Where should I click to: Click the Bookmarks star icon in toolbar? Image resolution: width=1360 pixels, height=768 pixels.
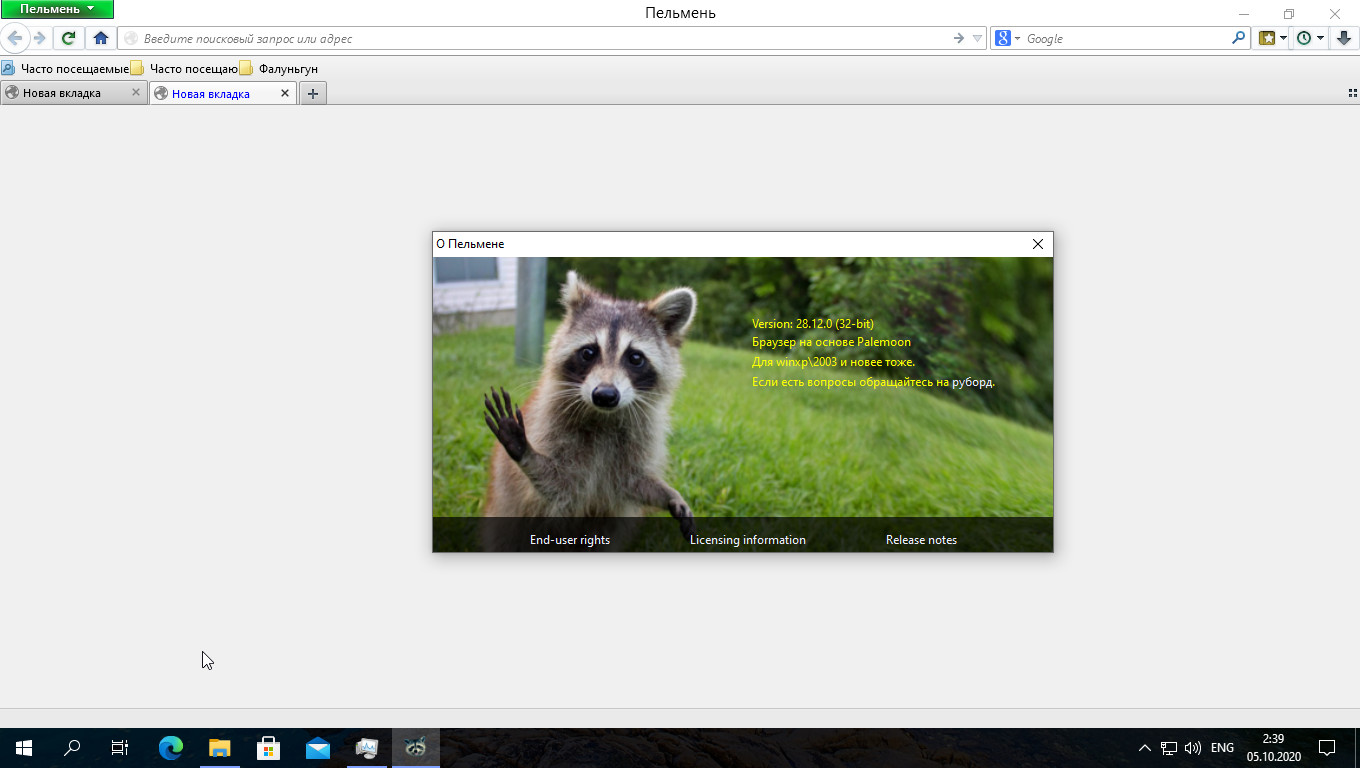click(1267, 38)
